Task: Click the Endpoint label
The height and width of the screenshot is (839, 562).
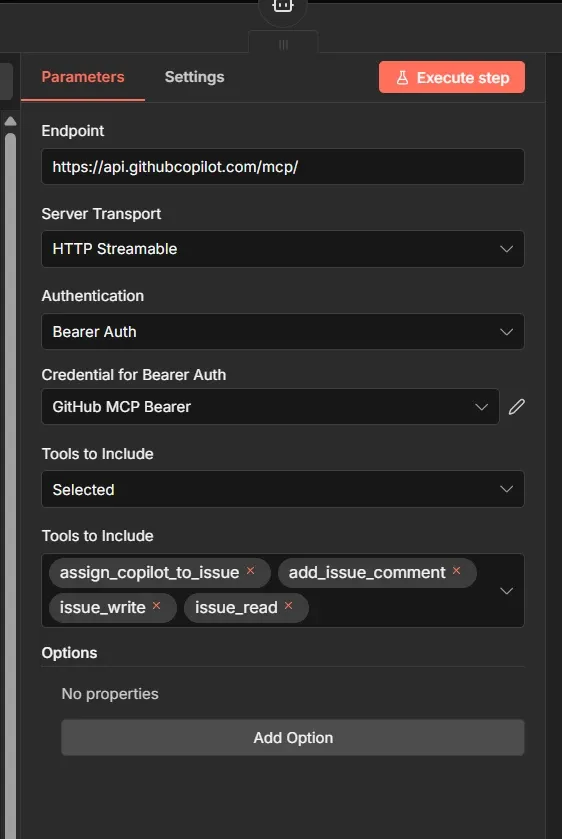Action: click(73, 131)
